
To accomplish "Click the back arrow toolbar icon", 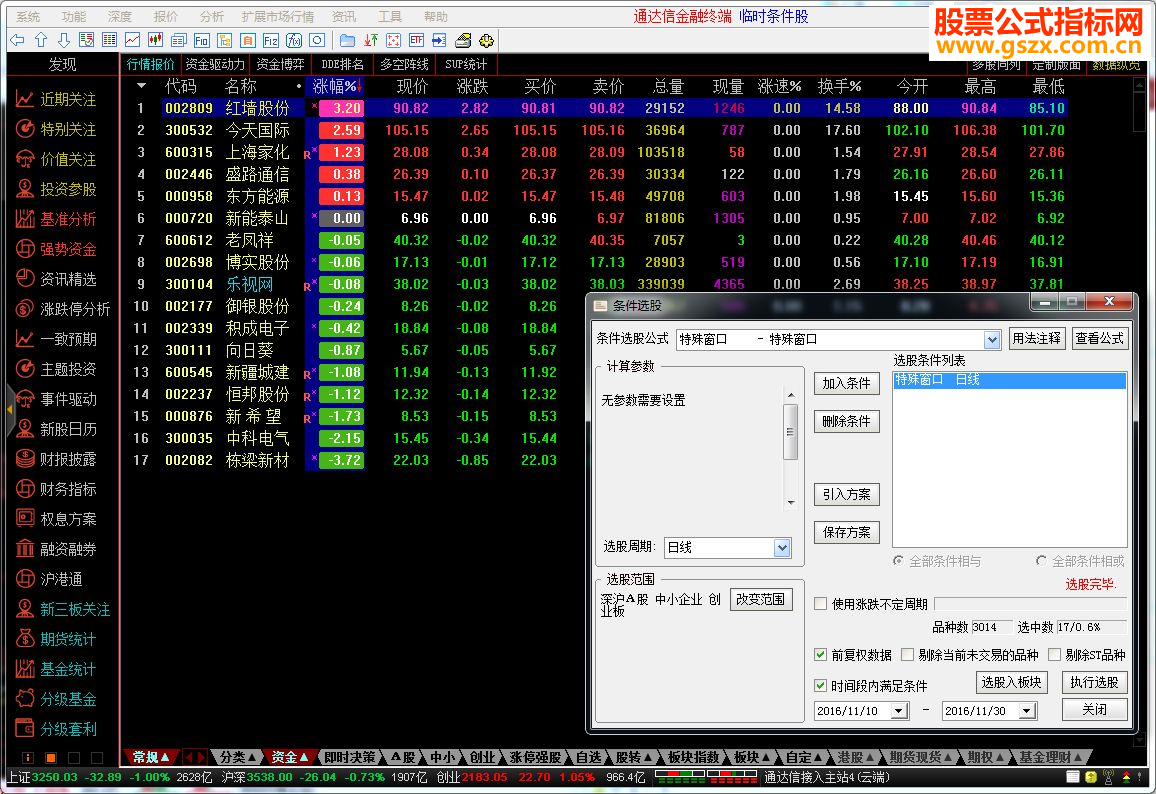I will pos(18,41).
